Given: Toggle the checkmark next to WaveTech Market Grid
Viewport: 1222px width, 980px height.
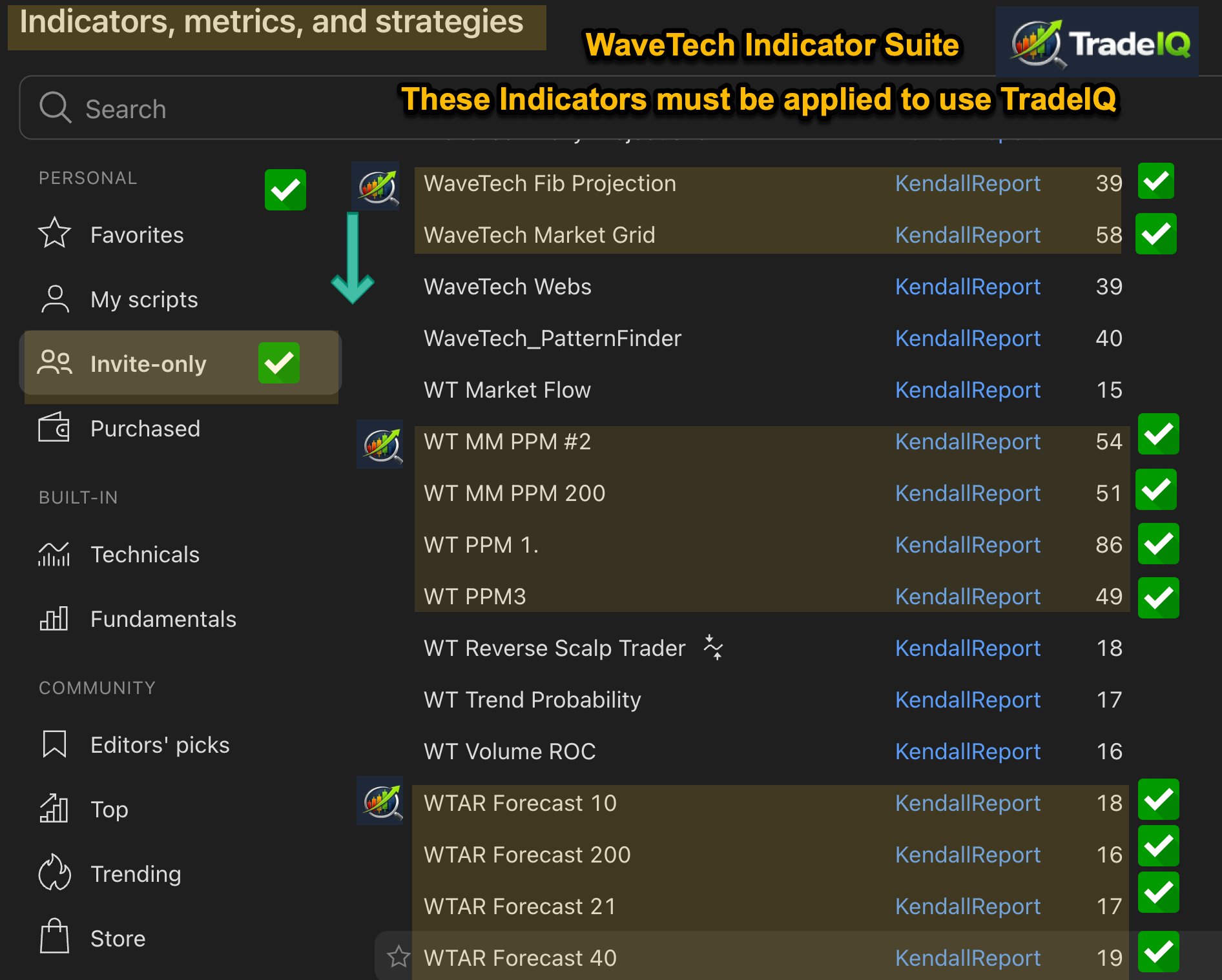Looking at the screenshot, I should [x=1155, y=234].
